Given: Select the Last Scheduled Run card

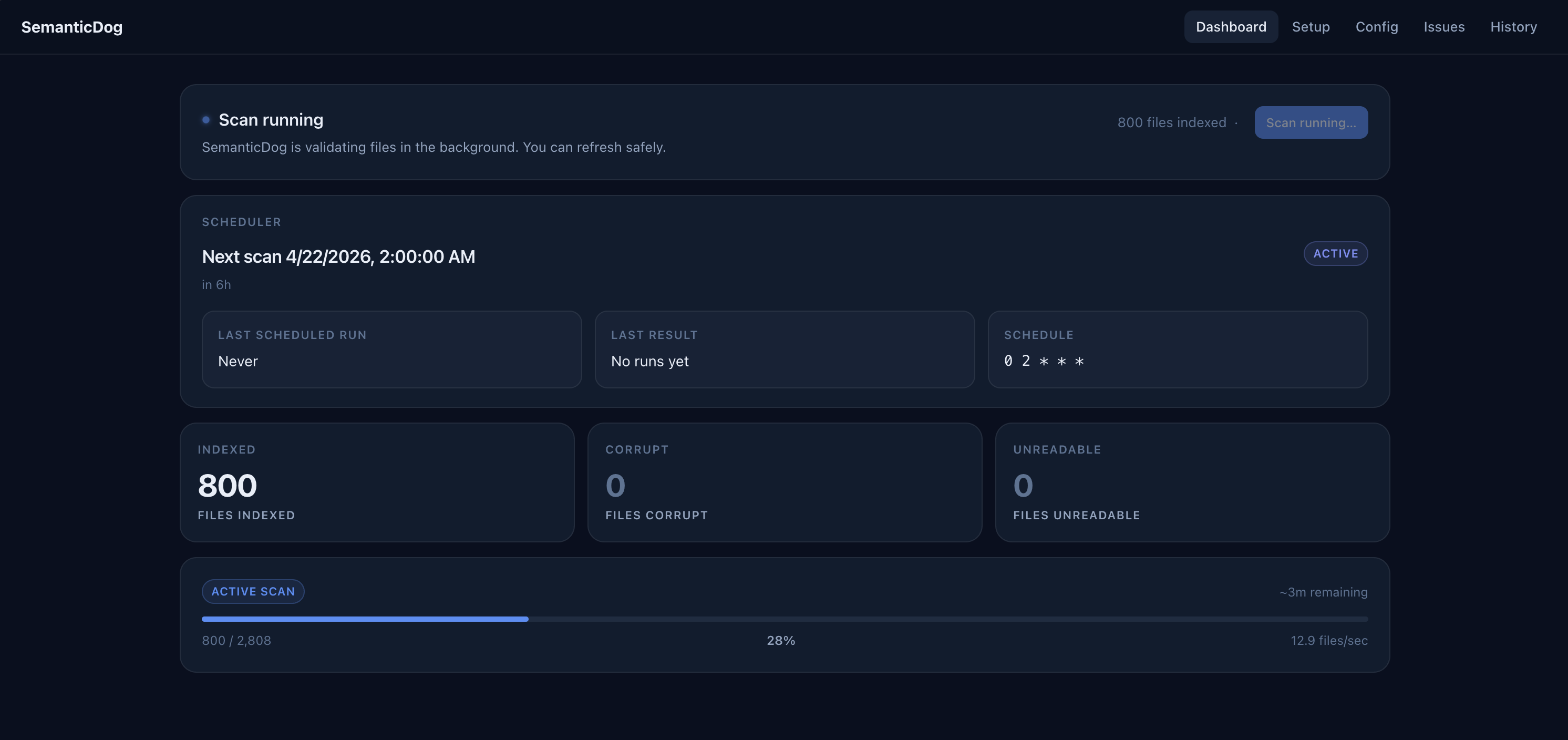Looking at the screenshot, I should click(391, 349).
